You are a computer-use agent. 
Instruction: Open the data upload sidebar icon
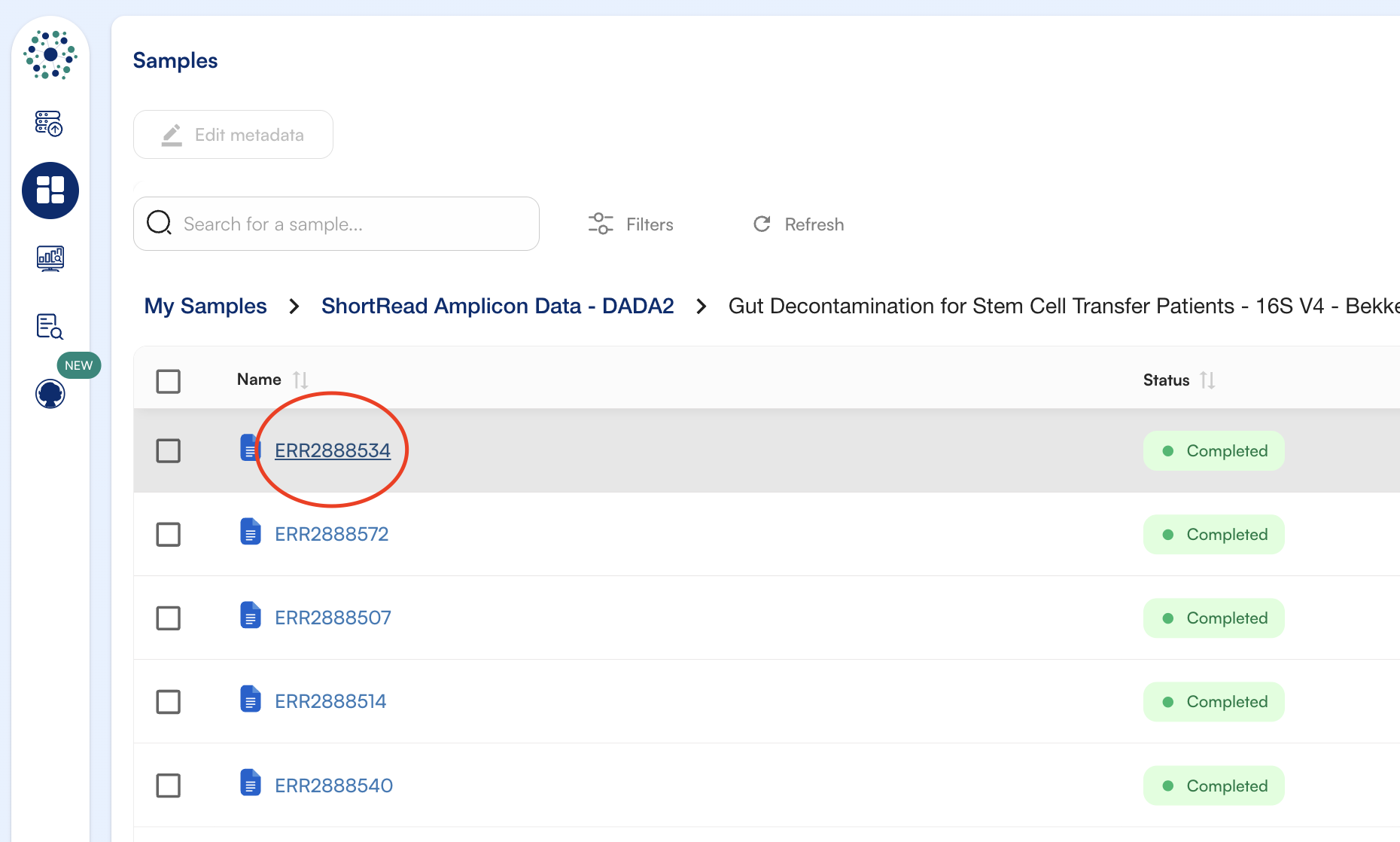coord(50,123)
